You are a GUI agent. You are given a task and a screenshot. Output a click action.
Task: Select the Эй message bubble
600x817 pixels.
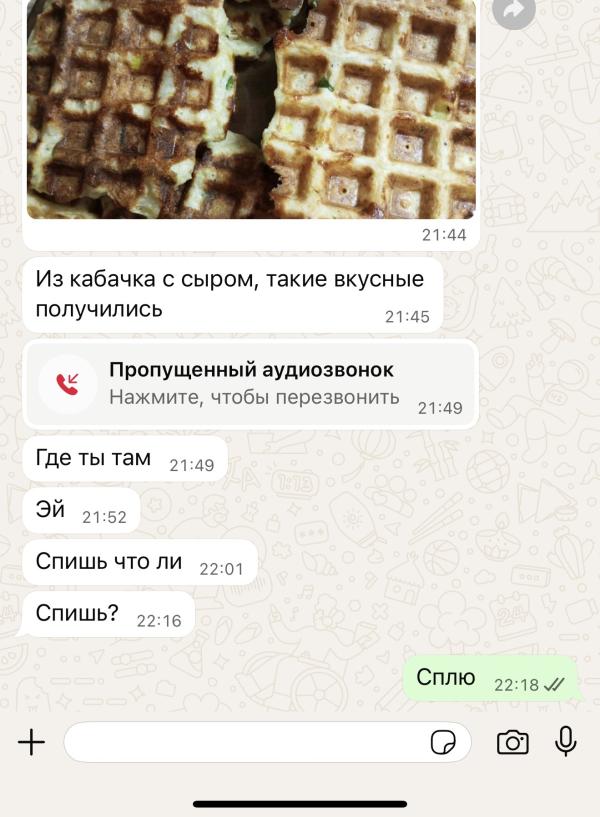[81, 511]
